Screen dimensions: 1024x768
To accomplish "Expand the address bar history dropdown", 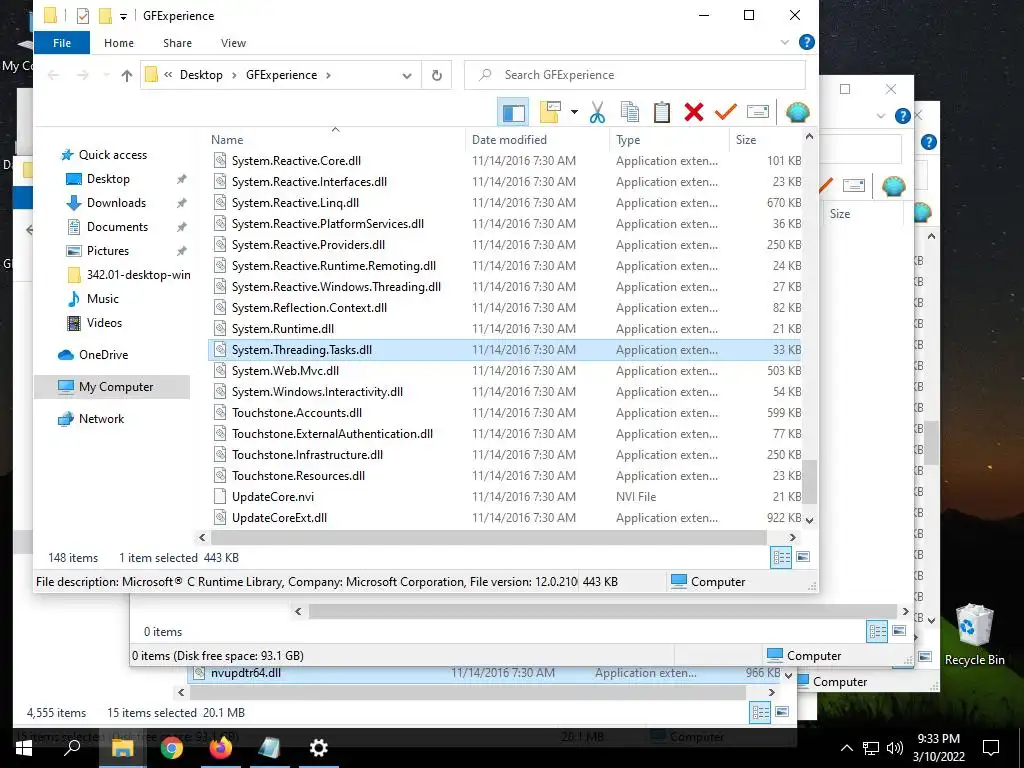I will [x=407, y=76].
